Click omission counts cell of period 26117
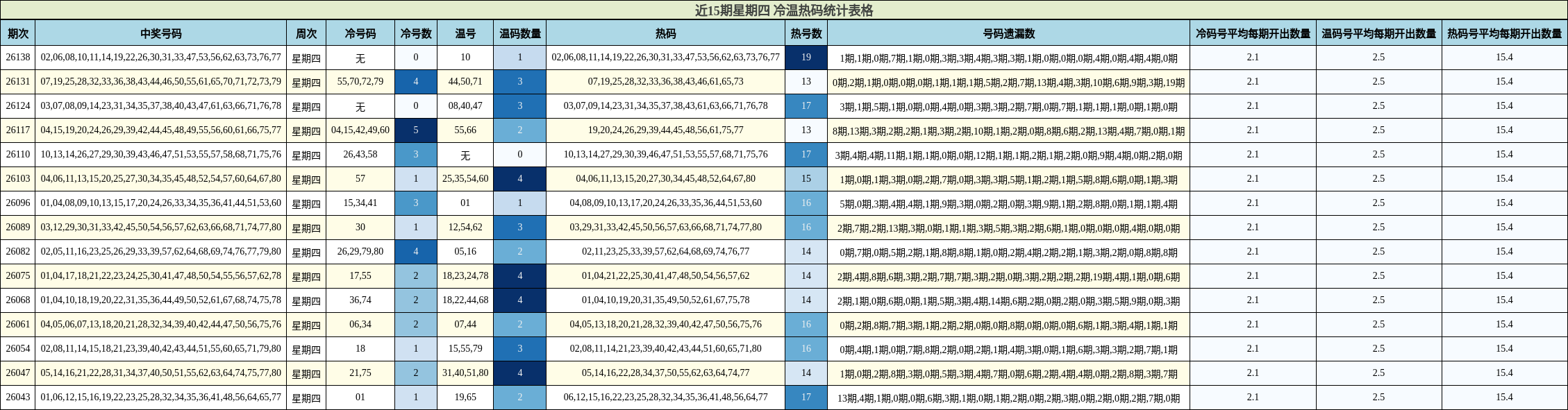This screenshot has width=1568, height=410. 1009,130
